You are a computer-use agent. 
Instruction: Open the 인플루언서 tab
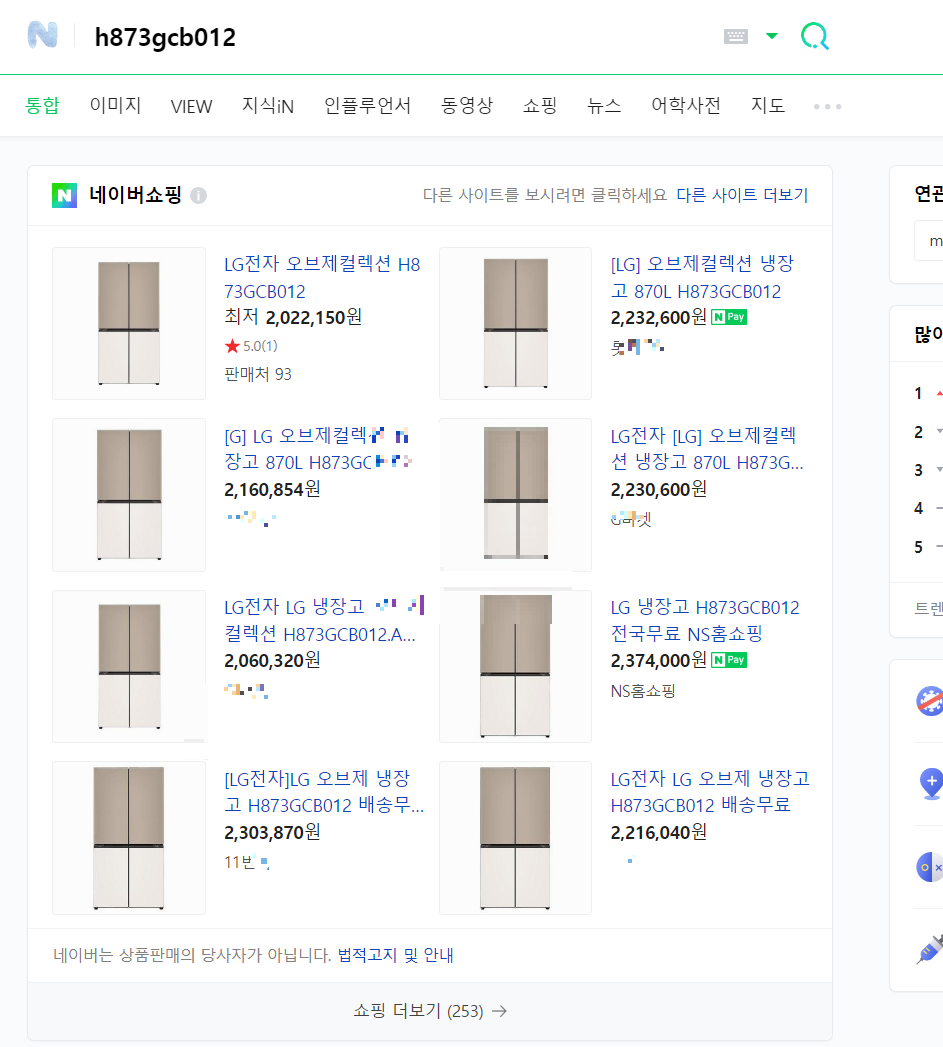pos(367,106)
